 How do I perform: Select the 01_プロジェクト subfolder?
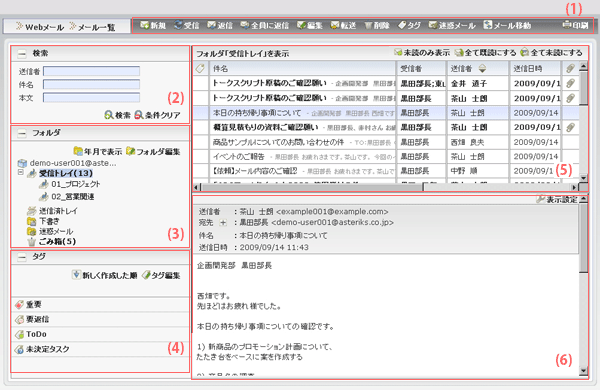(x=76, y=184)
